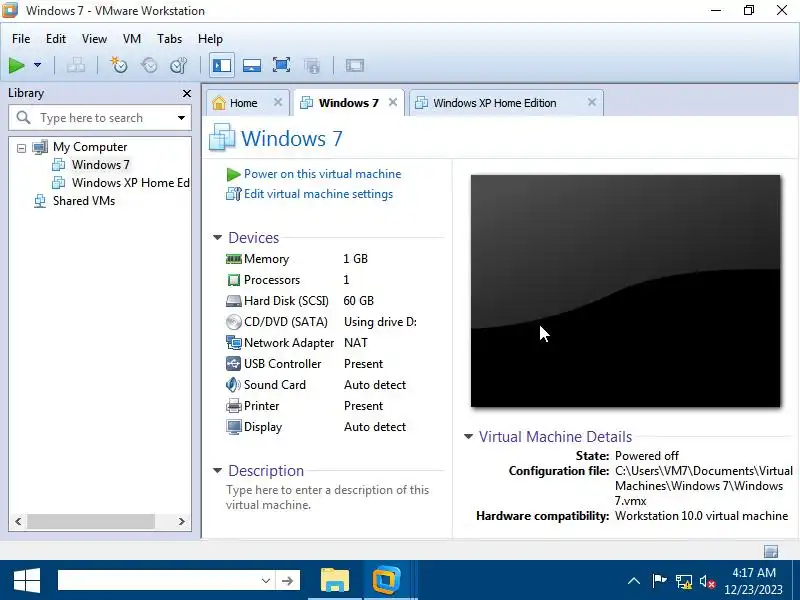The image size is (800, 600).
Task: Click the Unity mode toolbar icon
Action: [x=312, y=65]
